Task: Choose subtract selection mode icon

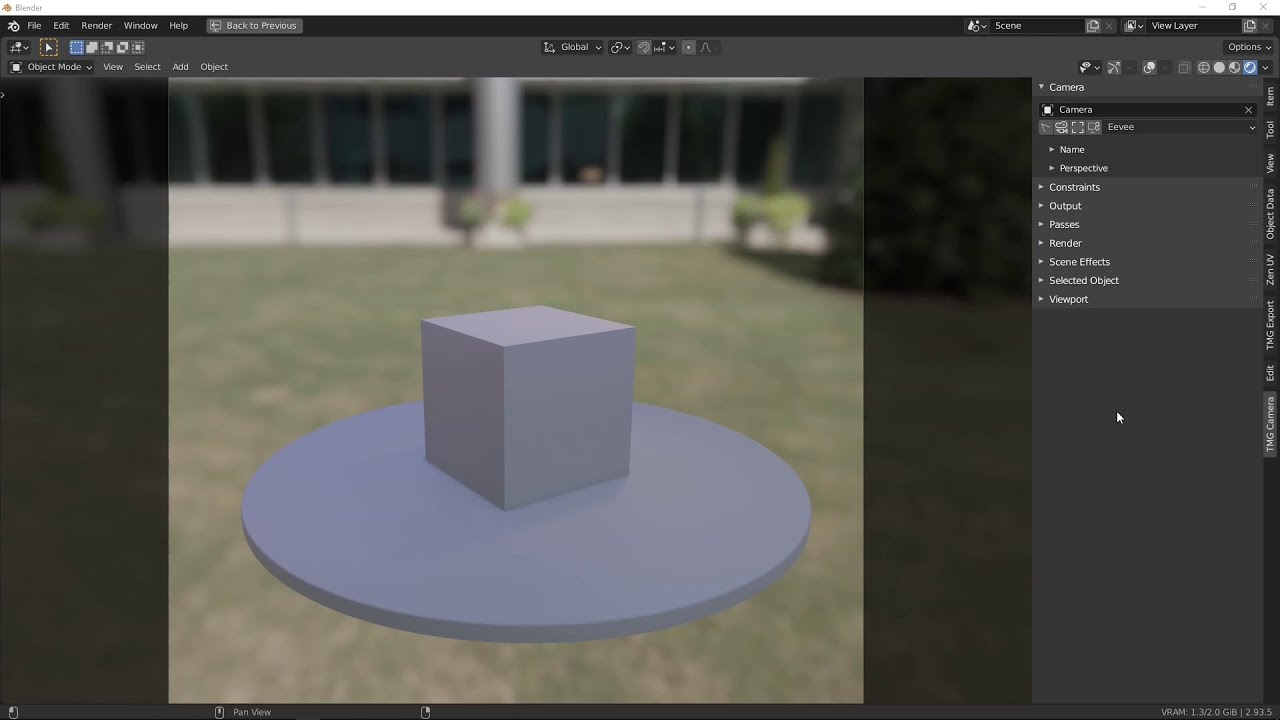Action: pos(107,47)
